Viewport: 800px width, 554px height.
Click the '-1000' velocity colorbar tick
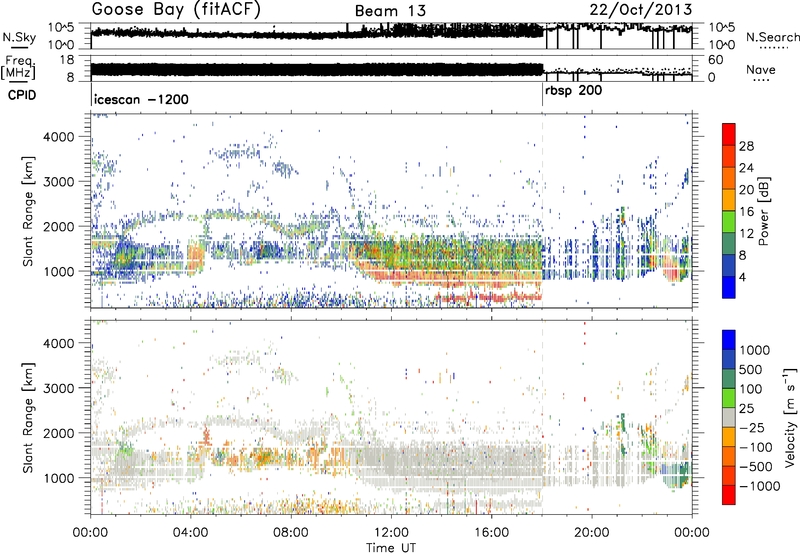[x=760, y=486]
